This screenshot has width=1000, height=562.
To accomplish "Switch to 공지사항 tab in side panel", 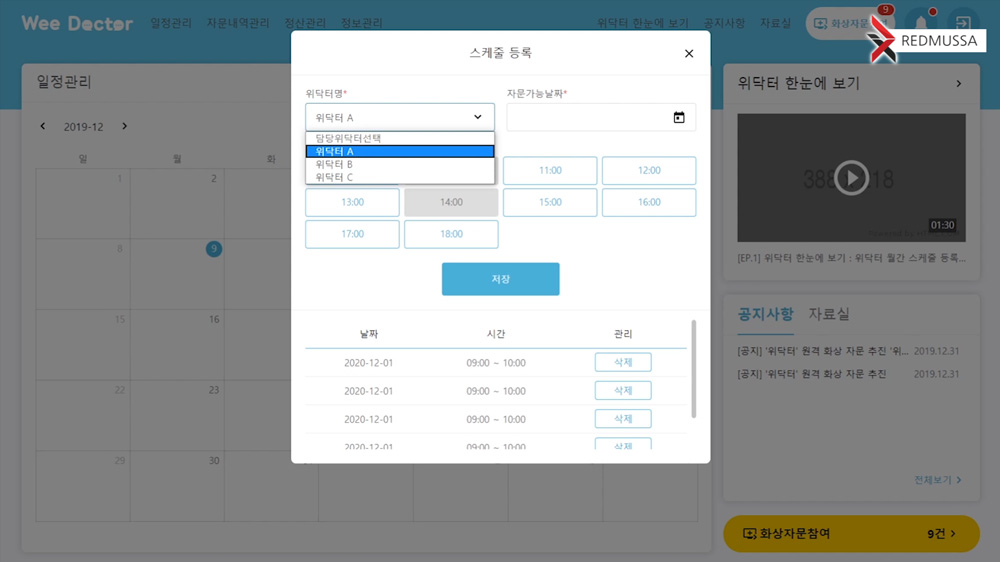I will 765,314.
